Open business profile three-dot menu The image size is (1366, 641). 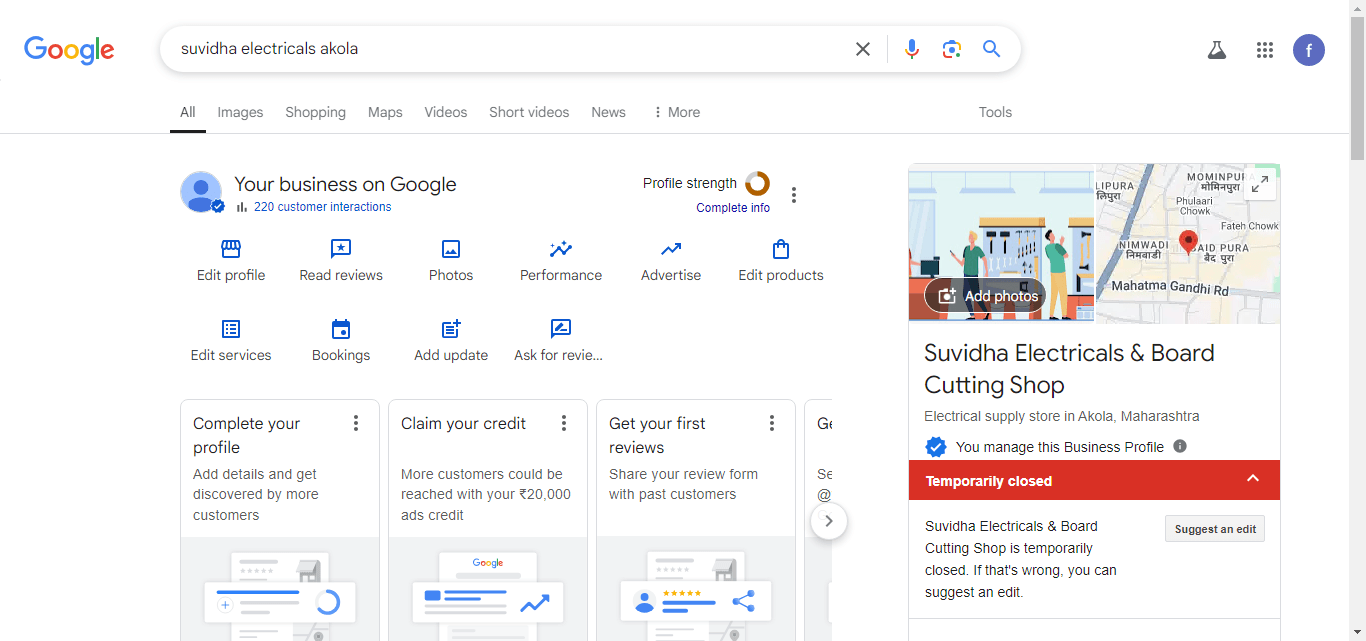[794, 195]
